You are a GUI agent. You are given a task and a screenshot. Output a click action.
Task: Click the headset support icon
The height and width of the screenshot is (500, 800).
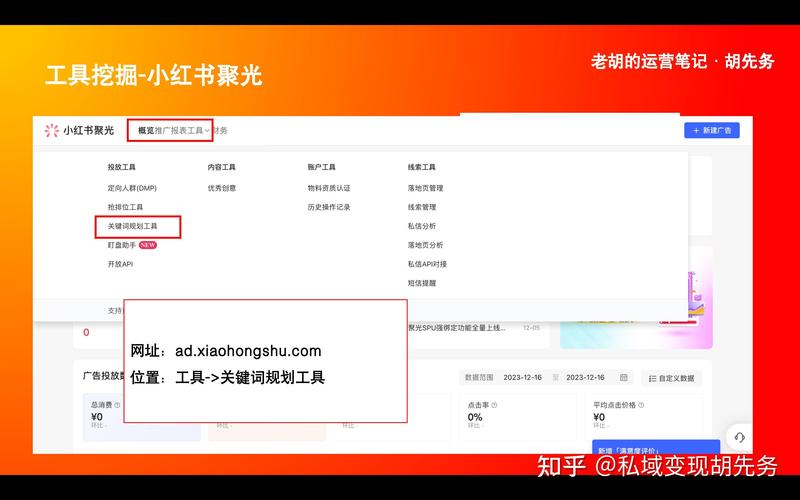point(739,437)
